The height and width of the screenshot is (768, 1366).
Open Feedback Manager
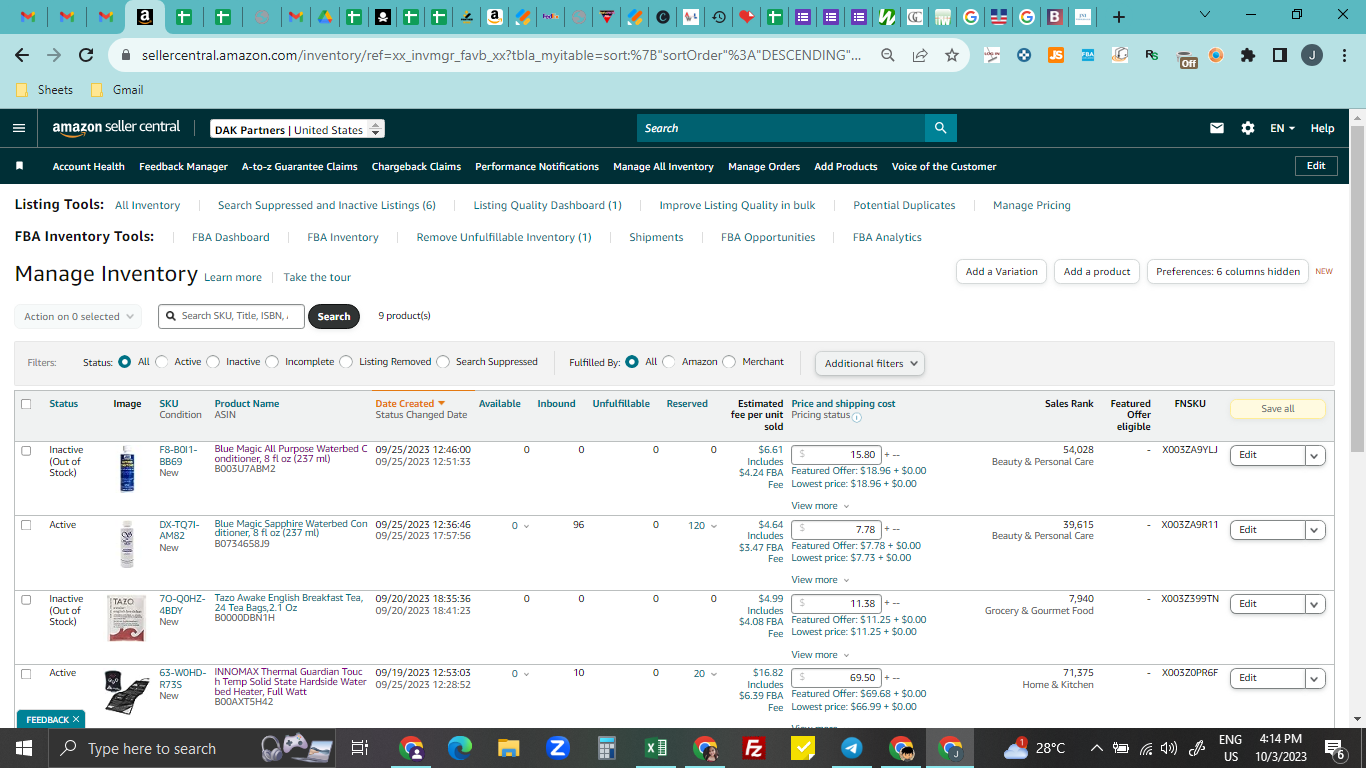[183, 166]
